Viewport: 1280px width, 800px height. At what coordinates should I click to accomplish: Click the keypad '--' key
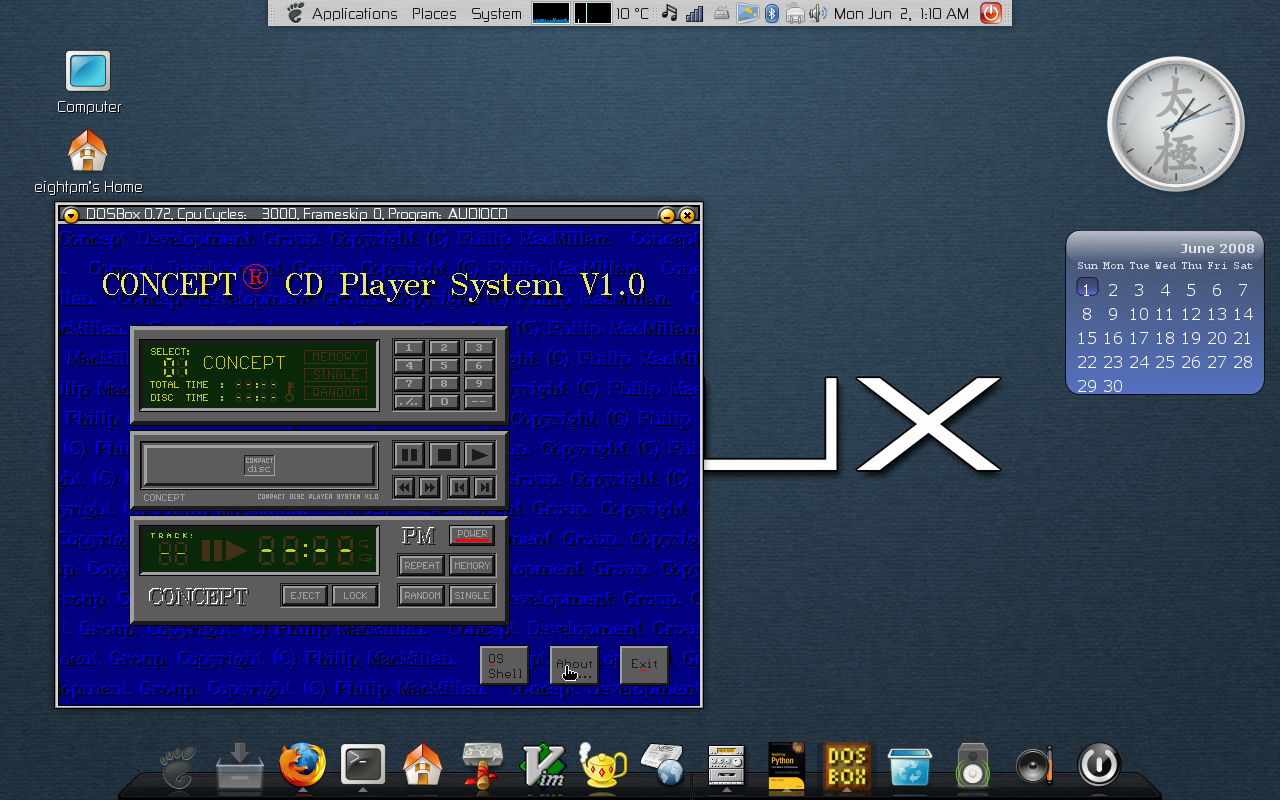pos(479,402)
